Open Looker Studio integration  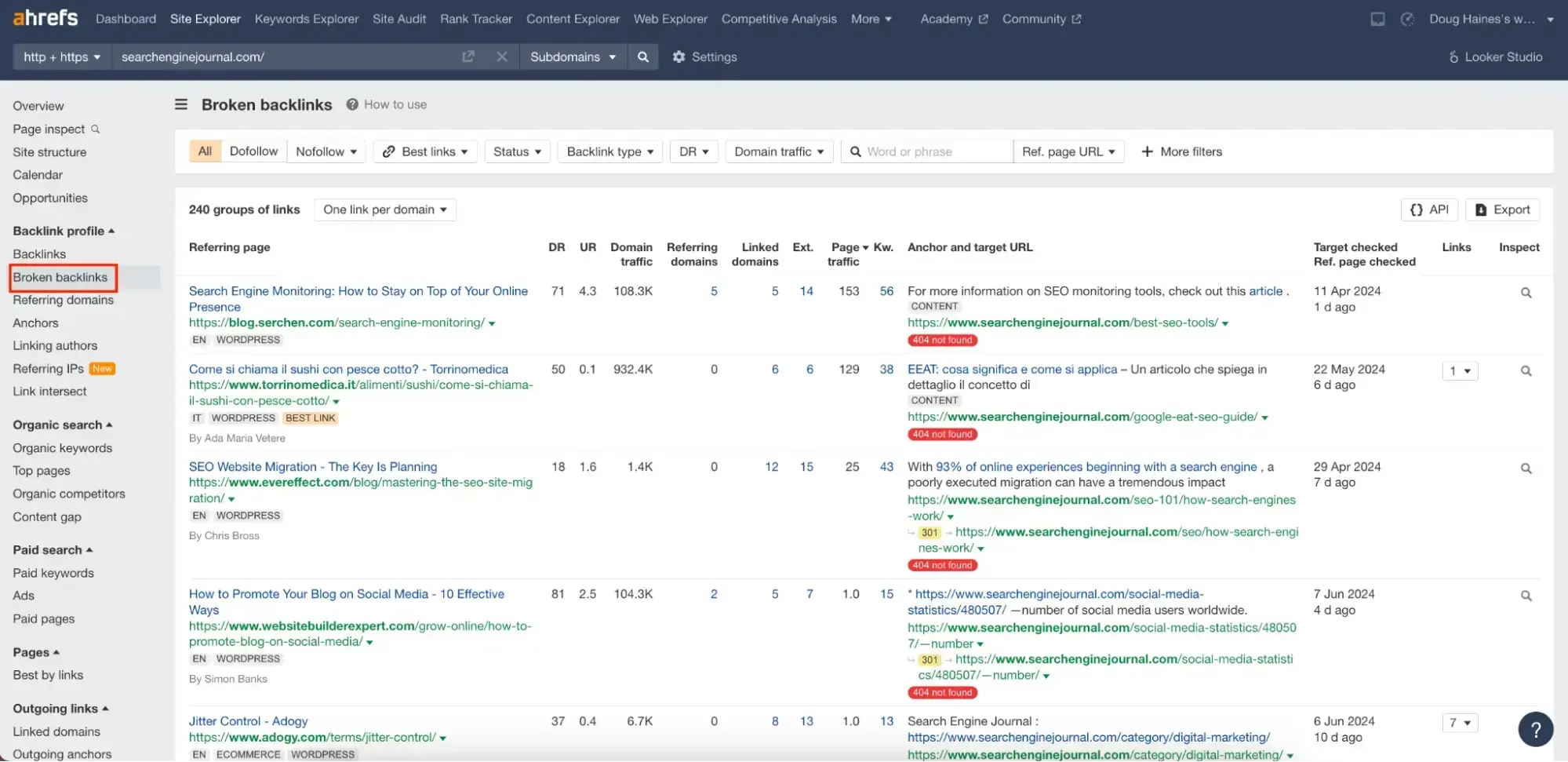pos(1495,57)
